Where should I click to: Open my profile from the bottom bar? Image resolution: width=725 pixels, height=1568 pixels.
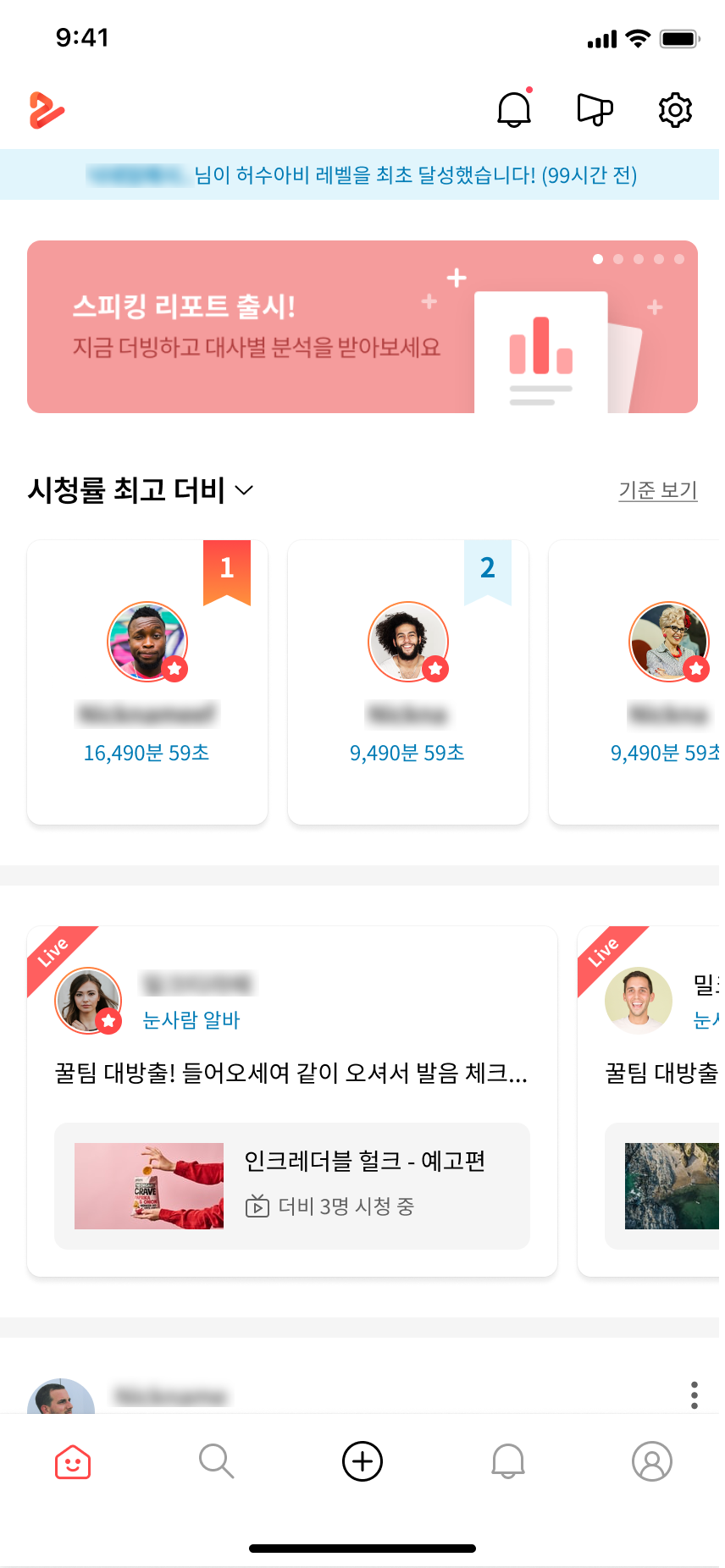click(x=651, y=1460)
